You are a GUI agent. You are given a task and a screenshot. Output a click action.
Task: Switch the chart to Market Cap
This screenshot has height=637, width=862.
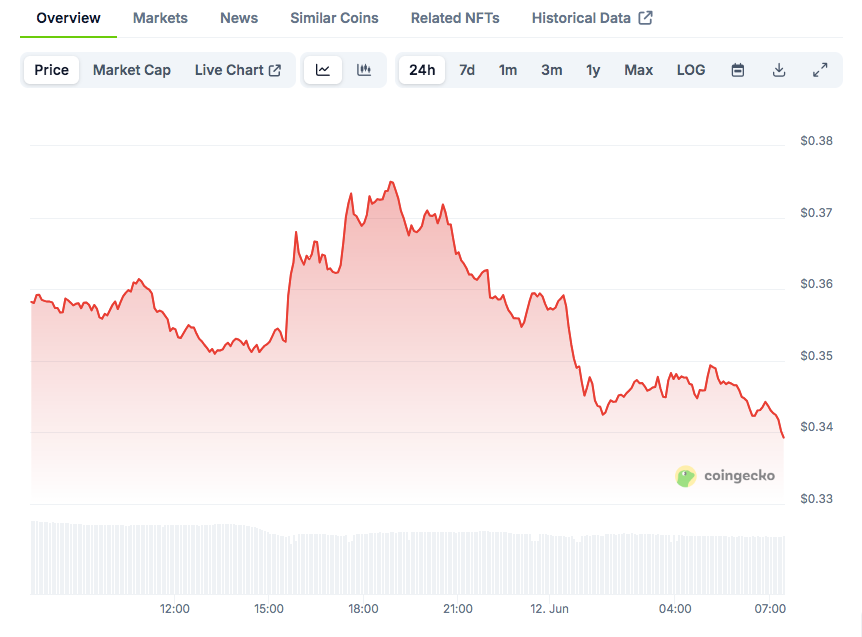(132, 70)
